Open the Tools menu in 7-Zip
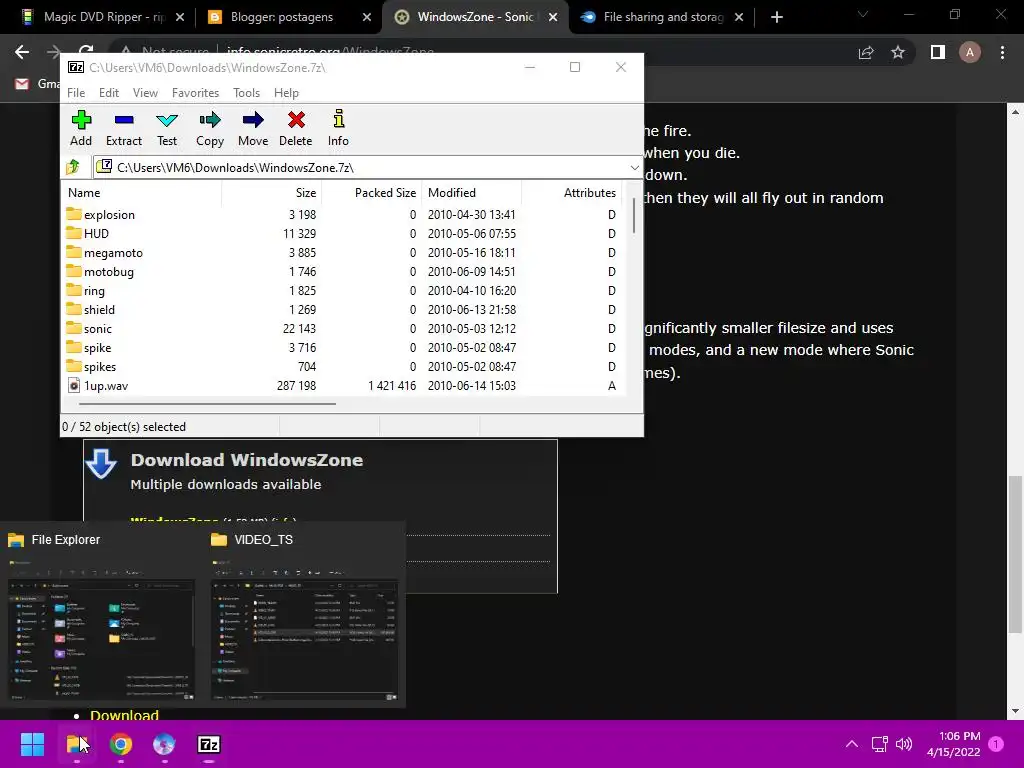This screenshot has height=768, width=1024. (246, 93)
